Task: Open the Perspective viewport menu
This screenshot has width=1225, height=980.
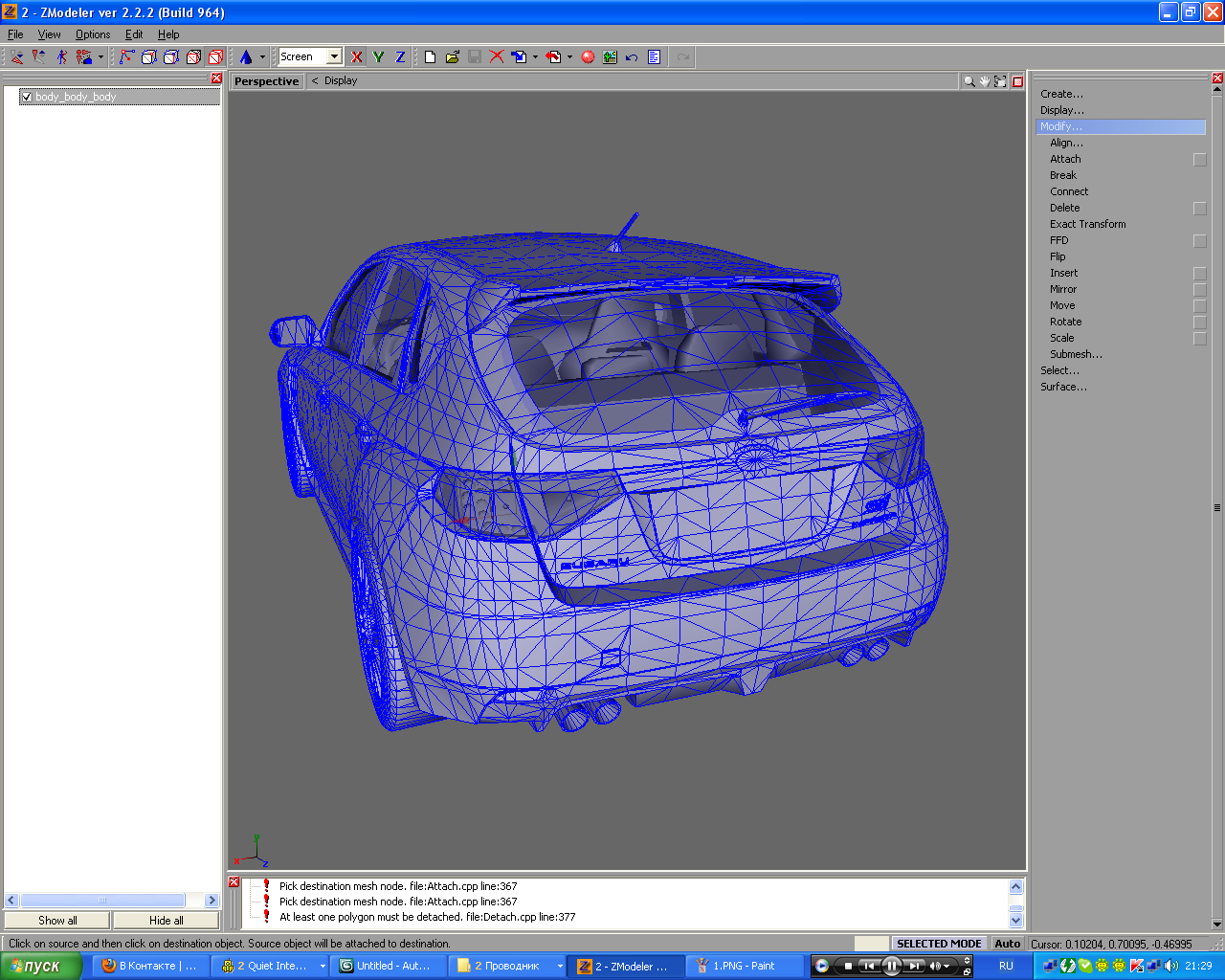Action: (x=266, y=81)
